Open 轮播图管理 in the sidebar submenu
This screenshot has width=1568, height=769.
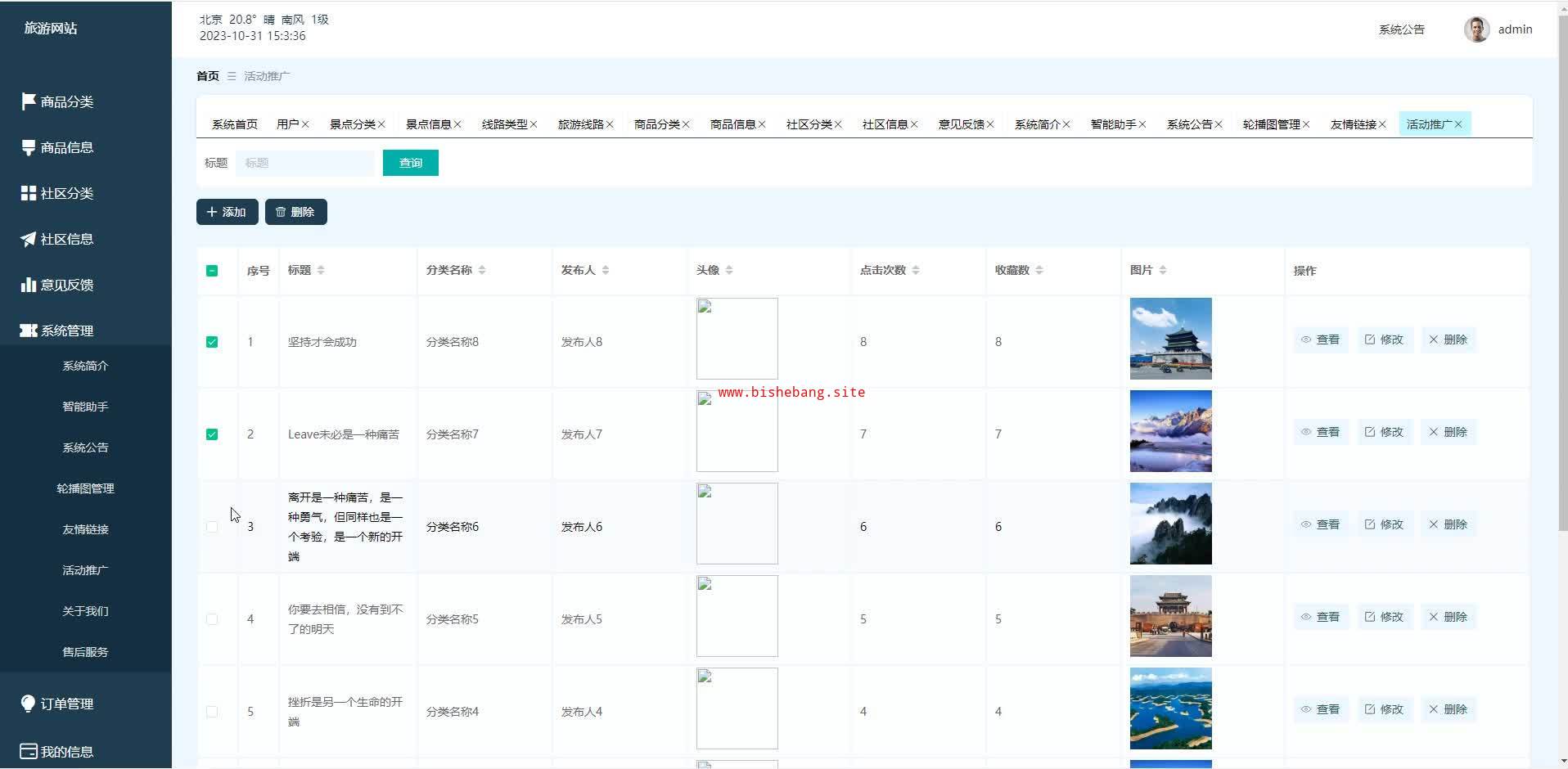coord(85,488)
